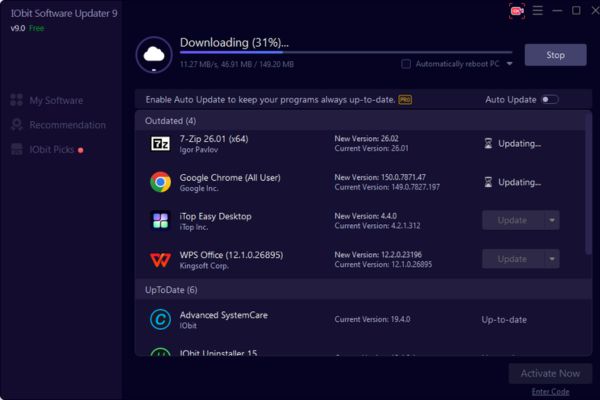Click iTop Easy Desktop title

[215, 216]
